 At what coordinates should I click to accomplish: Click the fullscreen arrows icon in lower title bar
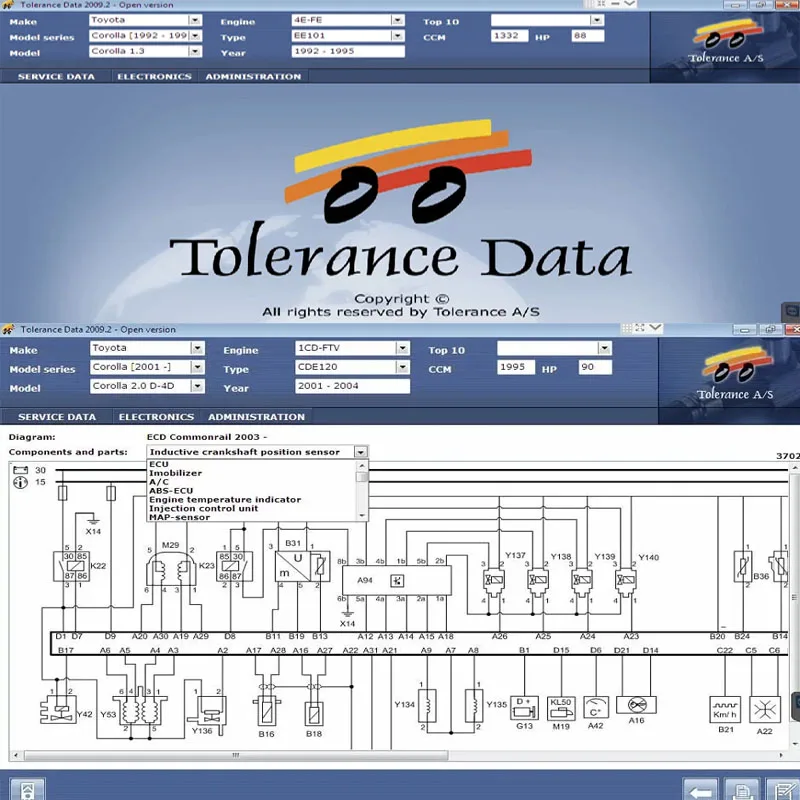pos(640,328)
